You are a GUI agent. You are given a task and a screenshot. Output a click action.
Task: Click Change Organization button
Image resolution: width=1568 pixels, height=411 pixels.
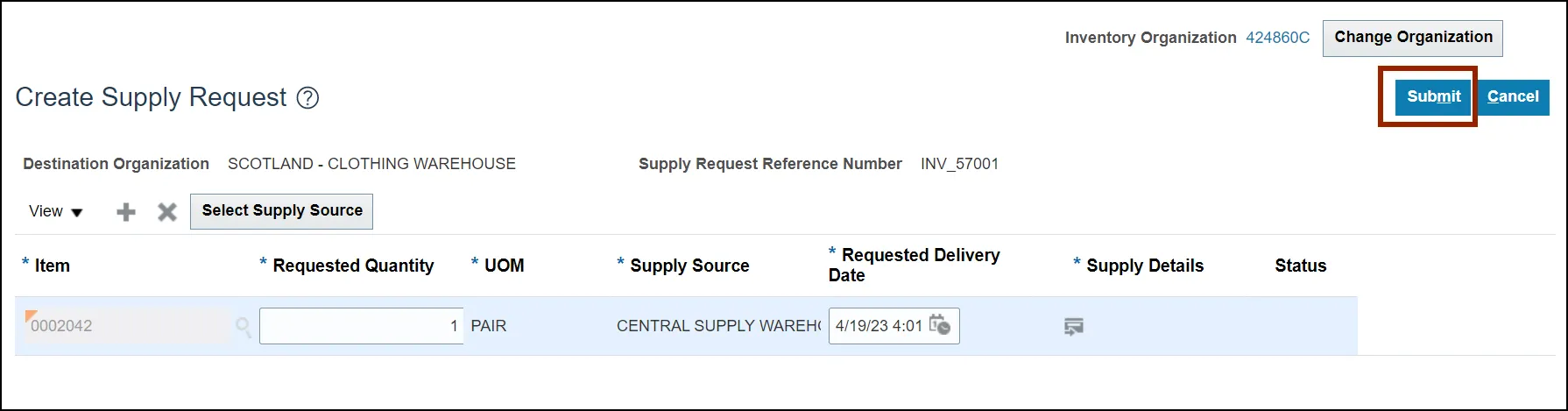1413,38
